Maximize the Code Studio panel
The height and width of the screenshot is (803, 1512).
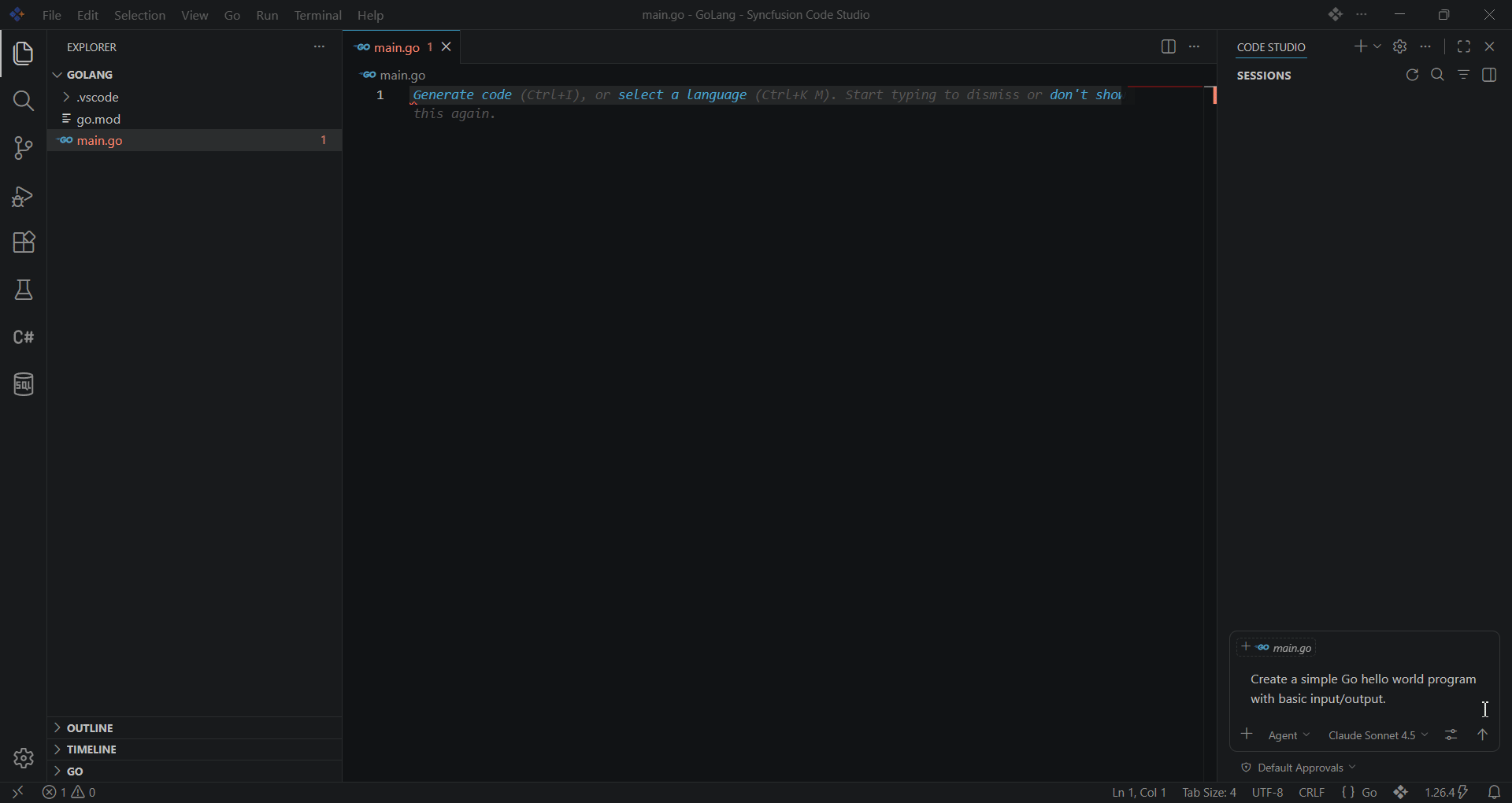coord(1463,47)
